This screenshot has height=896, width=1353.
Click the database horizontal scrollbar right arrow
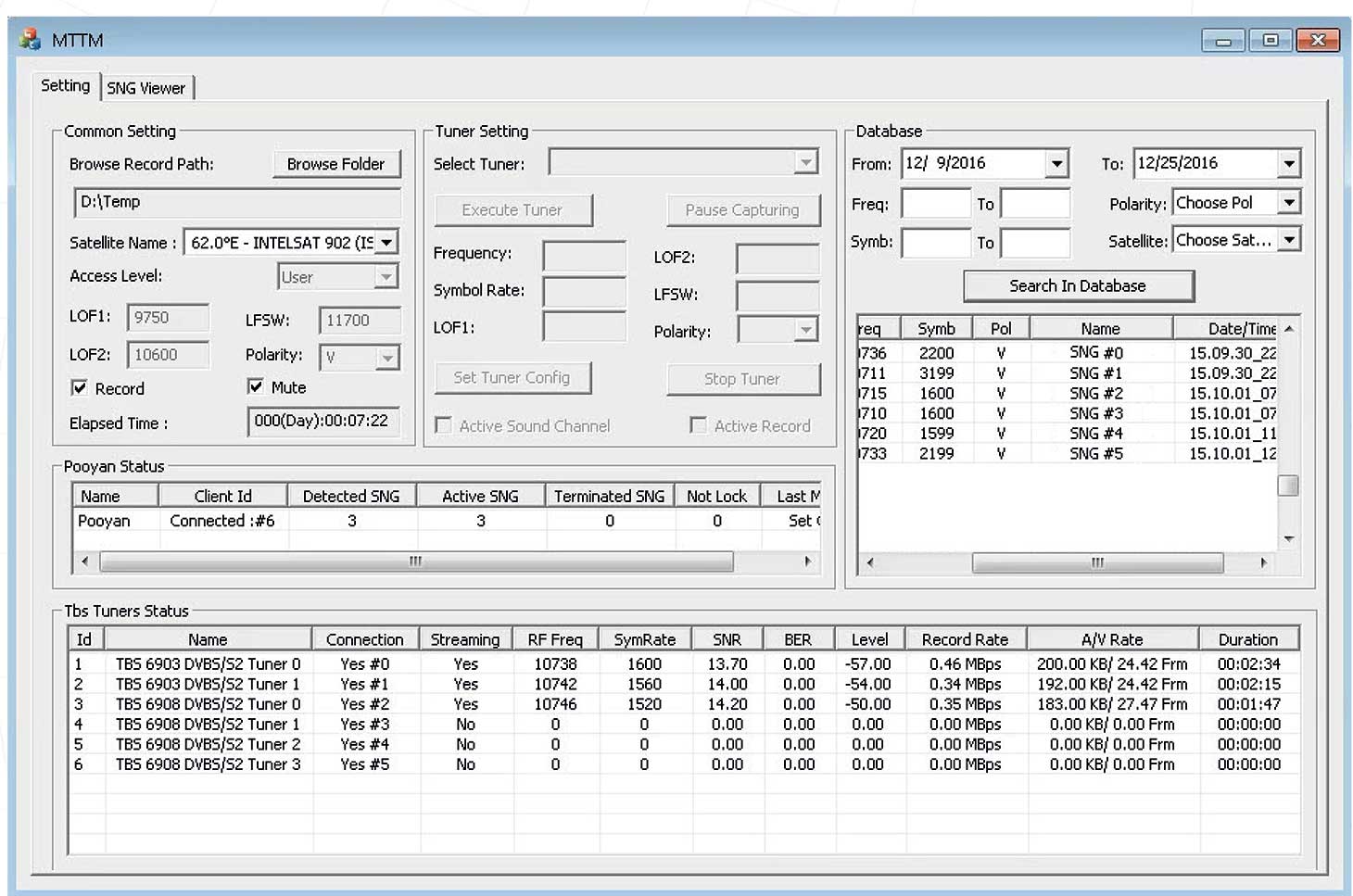click(1264, 562)
